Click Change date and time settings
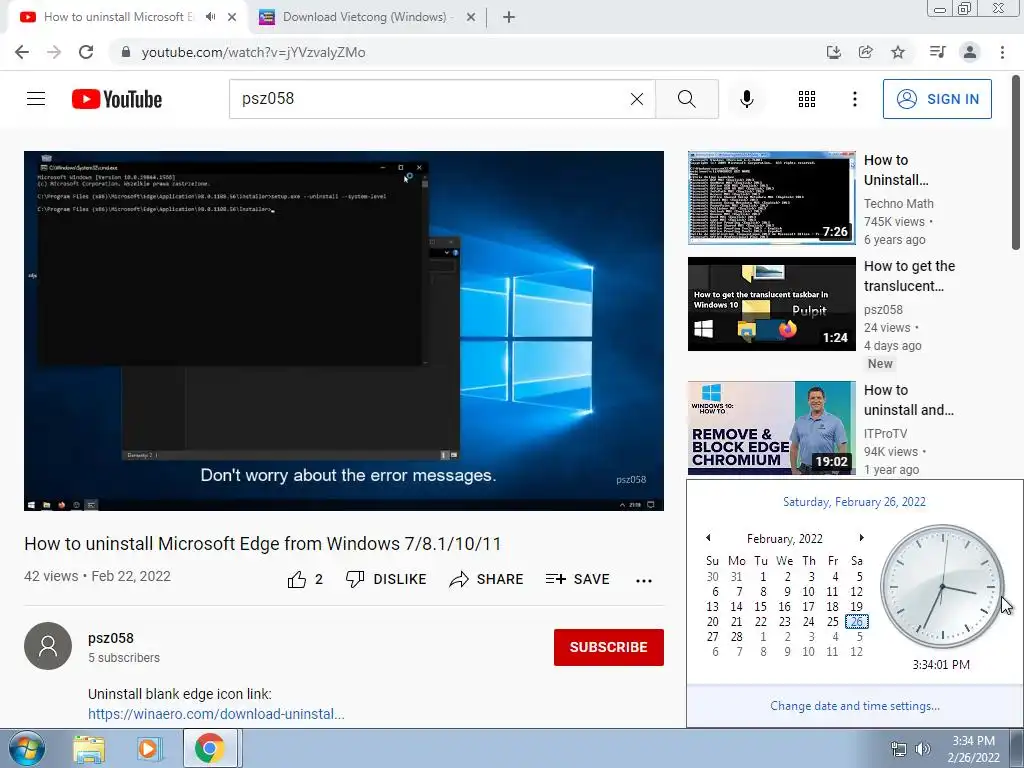The image size is (1024, 768). [855, 706]
